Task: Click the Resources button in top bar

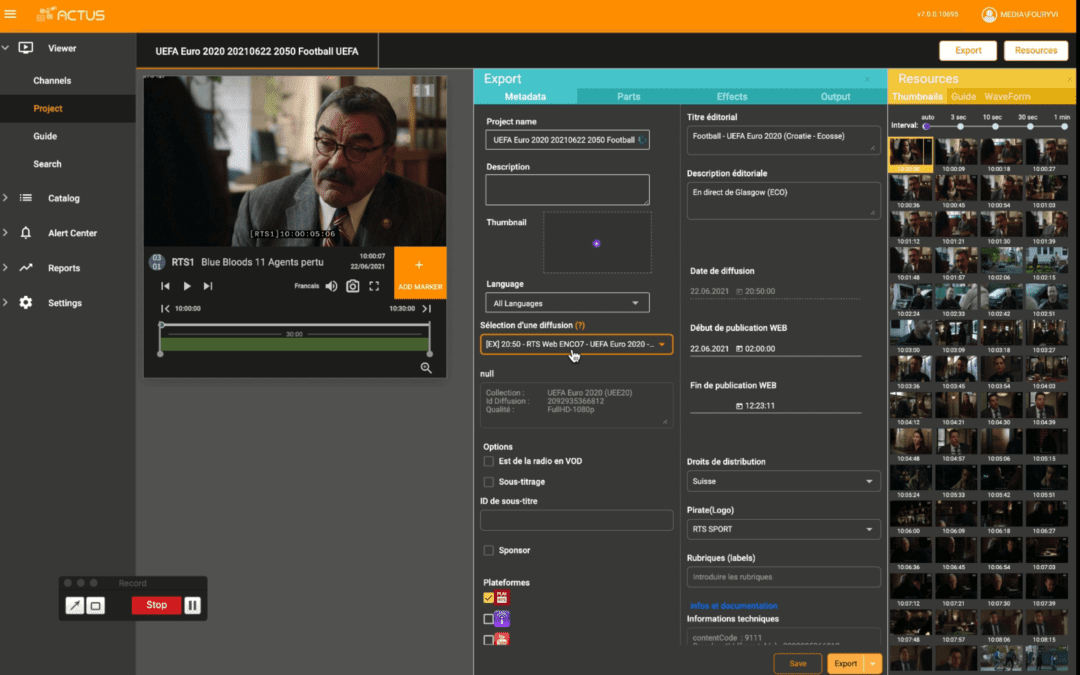Action: coord(1036,50)
